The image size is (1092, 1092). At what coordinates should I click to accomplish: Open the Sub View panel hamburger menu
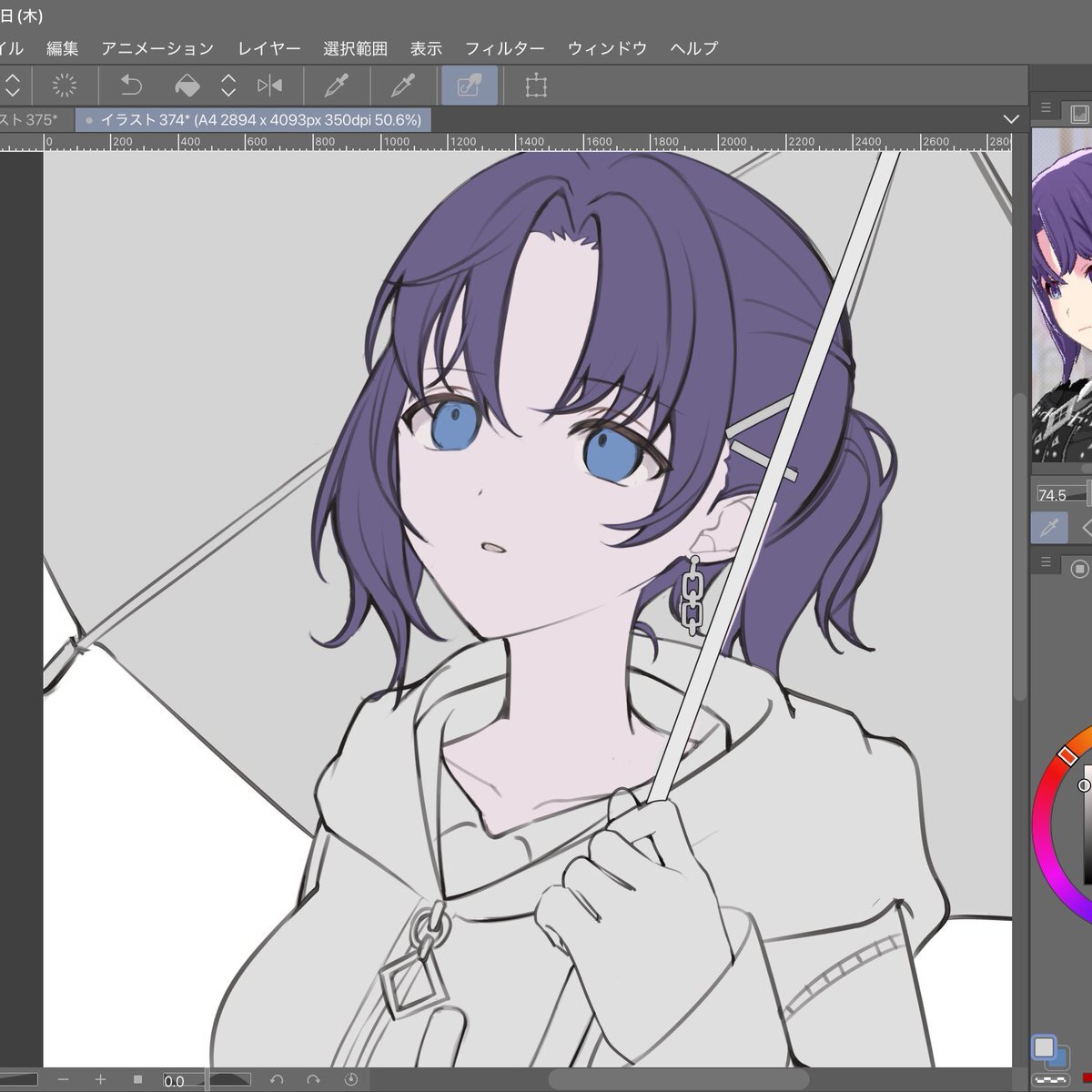pos(1046,108)
